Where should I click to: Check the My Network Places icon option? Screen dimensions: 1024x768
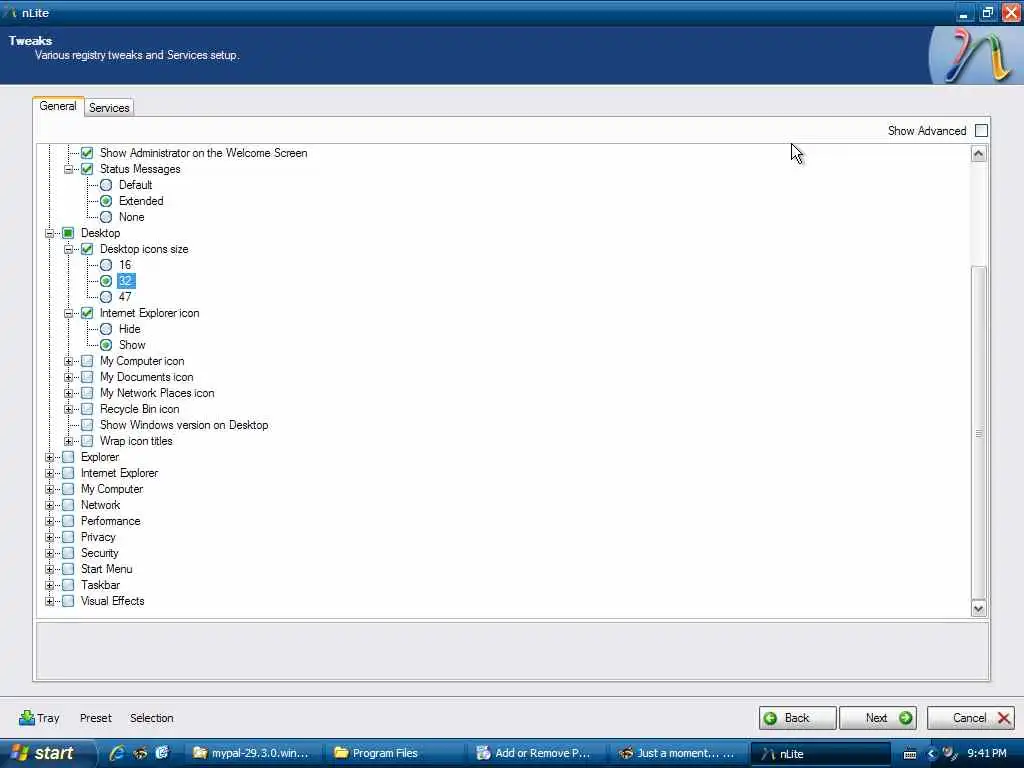pyautogui.click(x=87, y=392)
